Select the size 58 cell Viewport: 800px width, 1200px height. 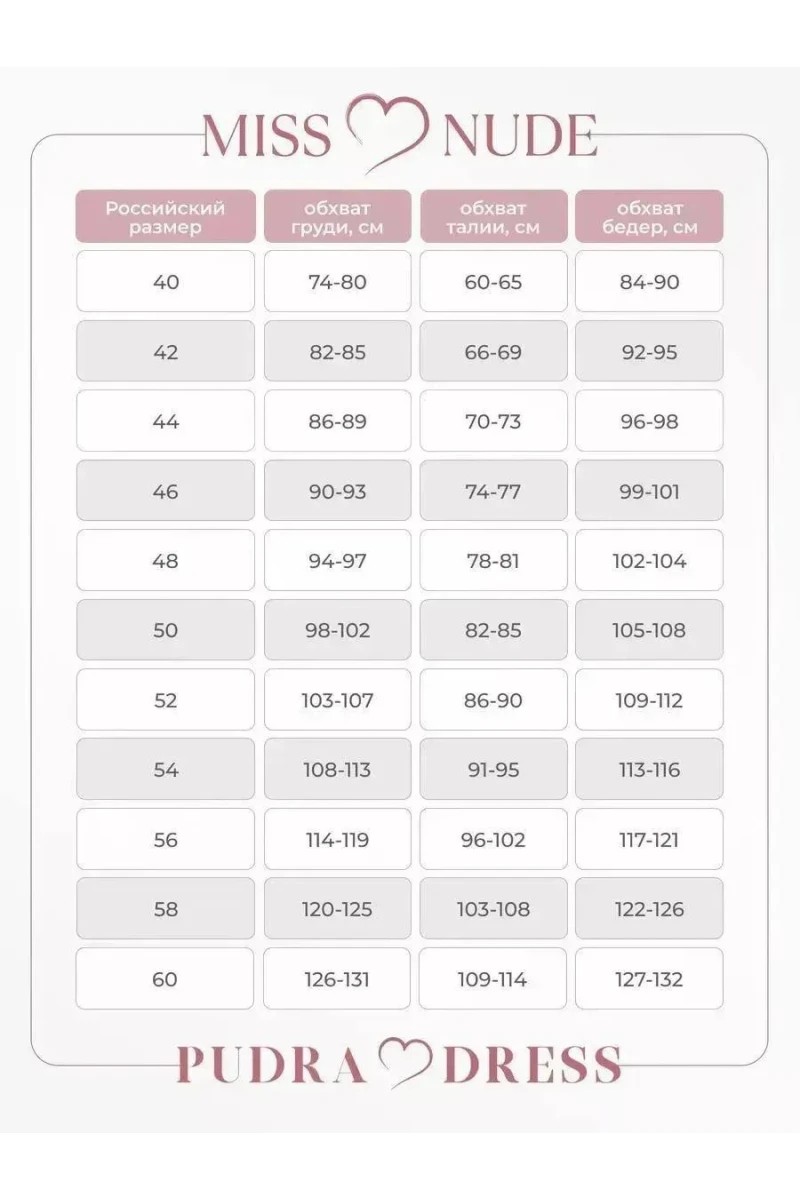coord(166,909)
